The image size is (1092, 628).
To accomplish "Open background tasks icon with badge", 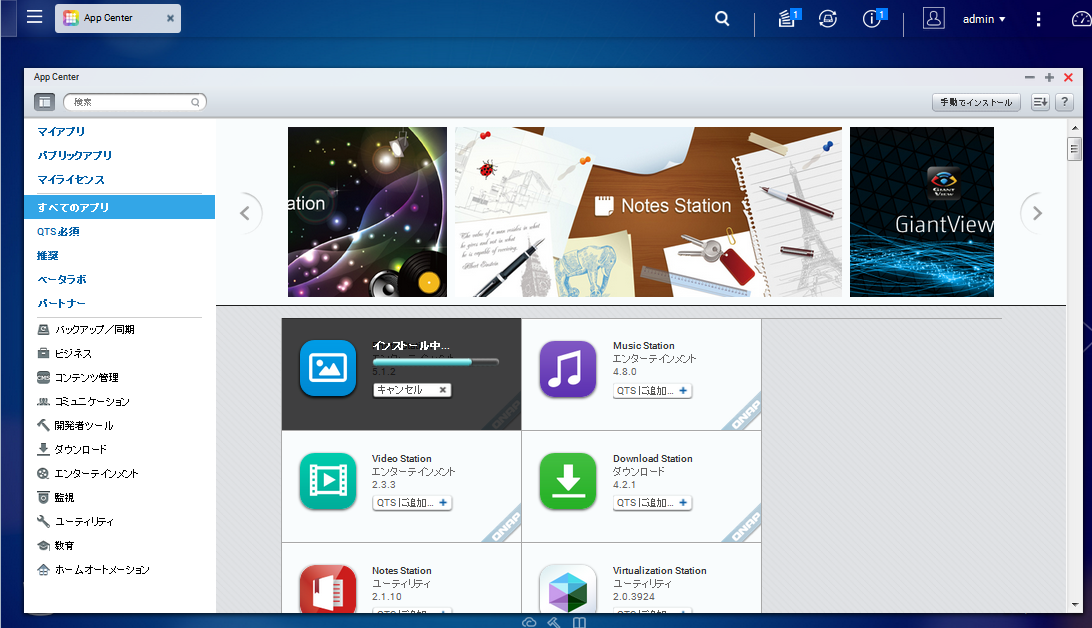I will (x=788, y=18).
